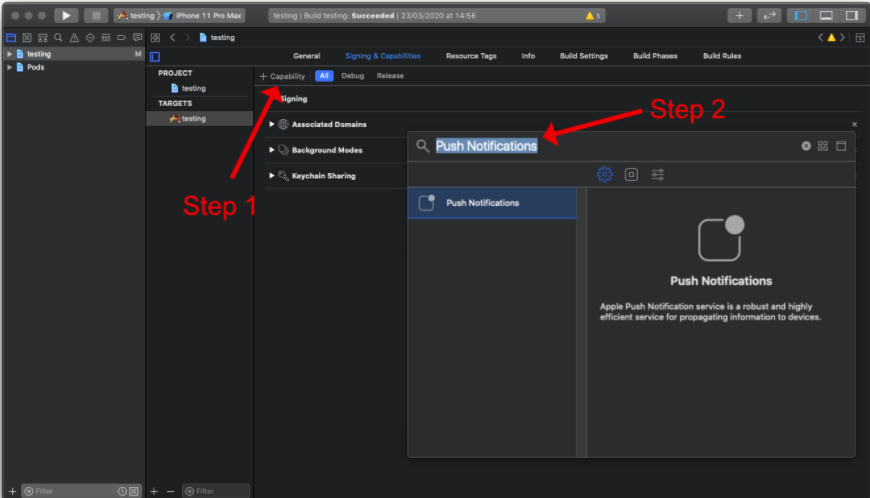Expand the Keychain Sharing capability
The image size is (870, 498).
click(x=271, y=175)
